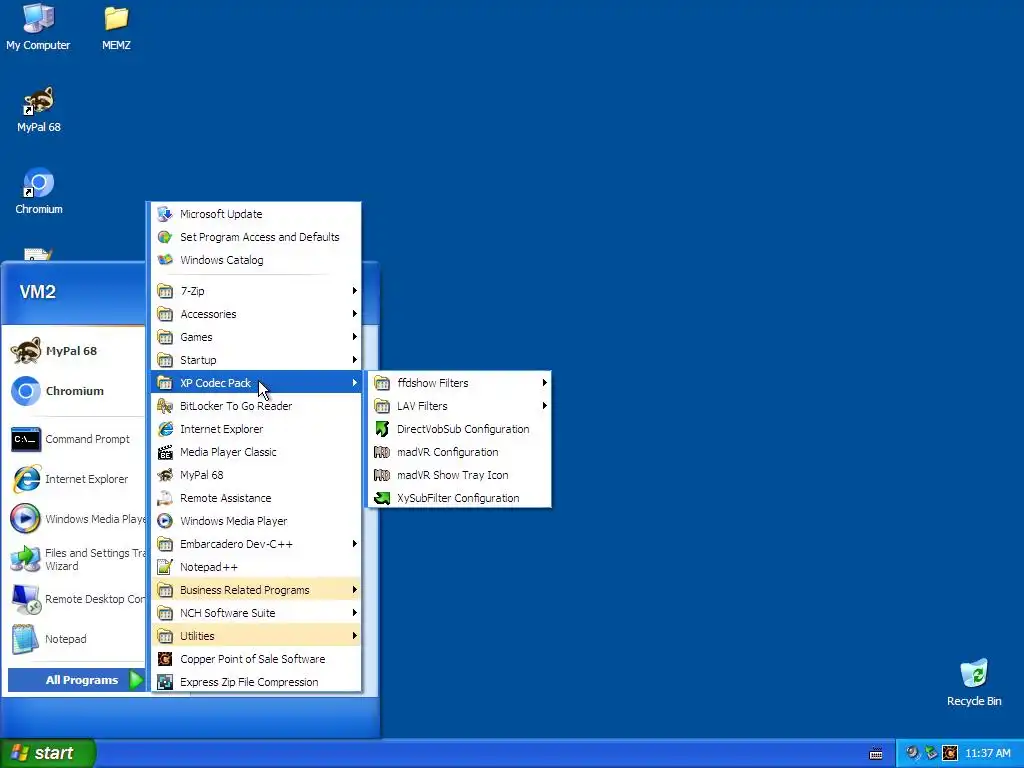Click the Utilities folder label
The width and height of the screenshot is (1024, 768).
(x=197, y=636)
